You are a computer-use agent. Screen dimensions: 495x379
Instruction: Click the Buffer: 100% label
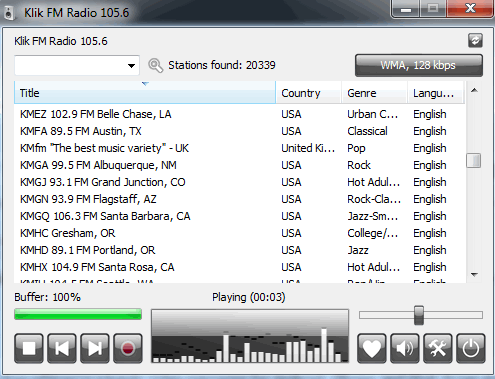[x=47, y=297]
